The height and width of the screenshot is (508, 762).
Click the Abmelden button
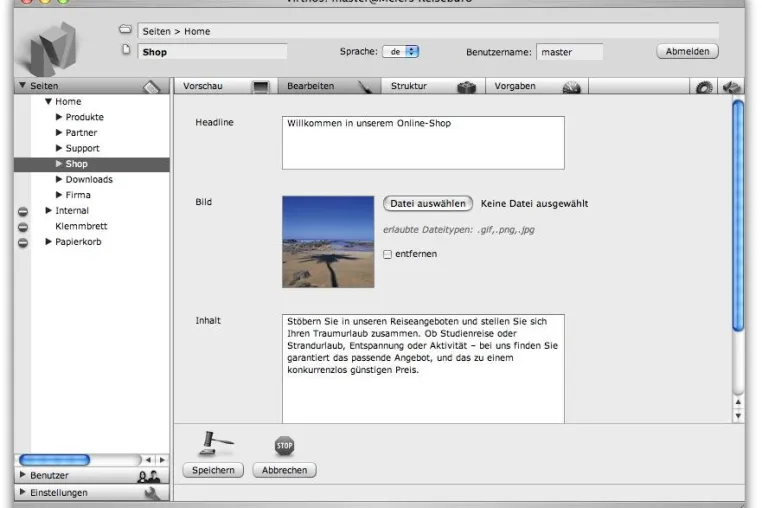pos(687,52)
